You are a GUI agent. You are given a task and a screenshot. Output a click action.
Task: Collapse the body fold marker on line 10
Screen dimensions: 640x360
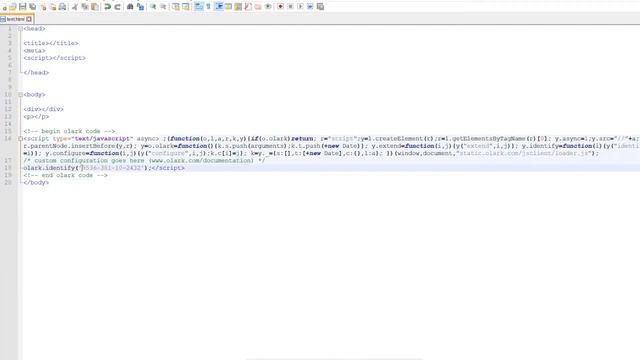pos(20,95)
